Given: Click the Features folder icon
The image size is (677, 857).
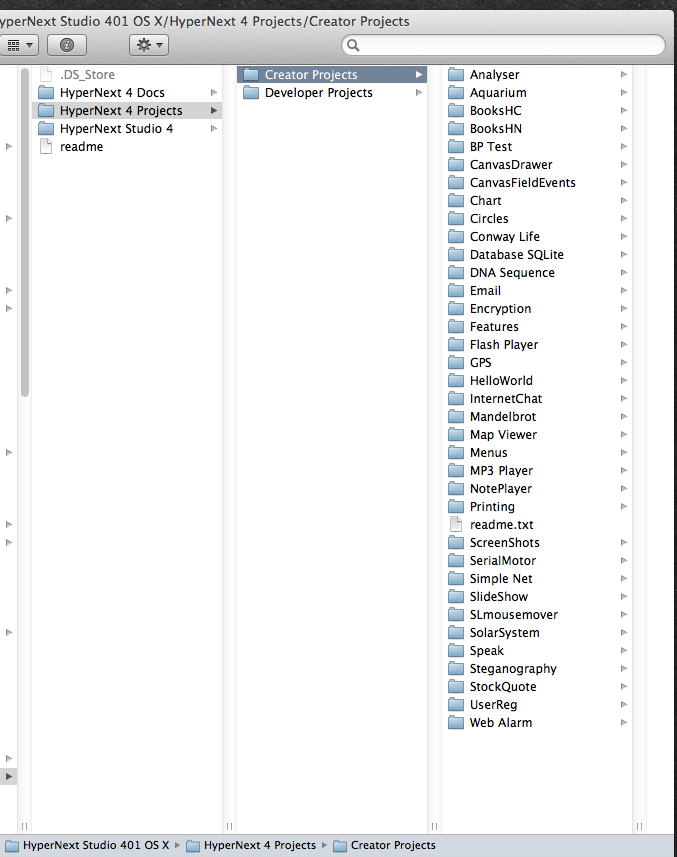Looking at the screenshot, I should 456,327.
